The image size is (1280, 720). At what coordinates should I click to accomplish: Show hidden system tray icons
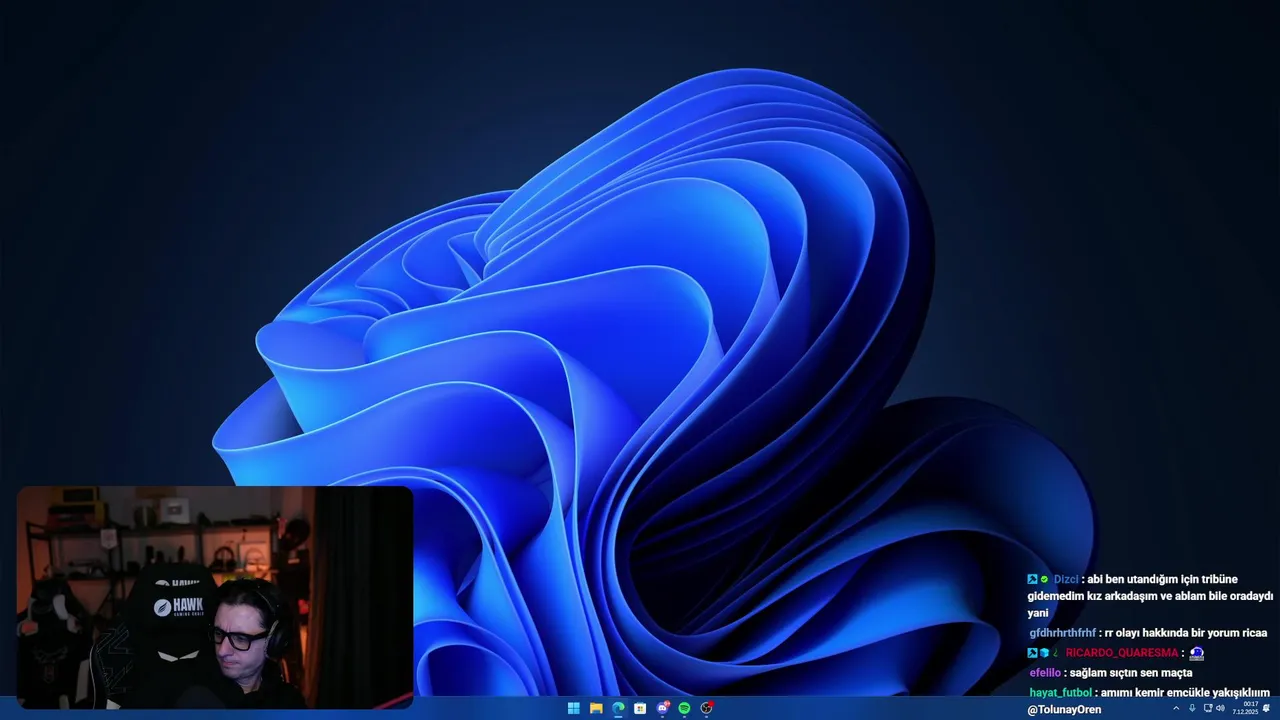[1176, 708]
